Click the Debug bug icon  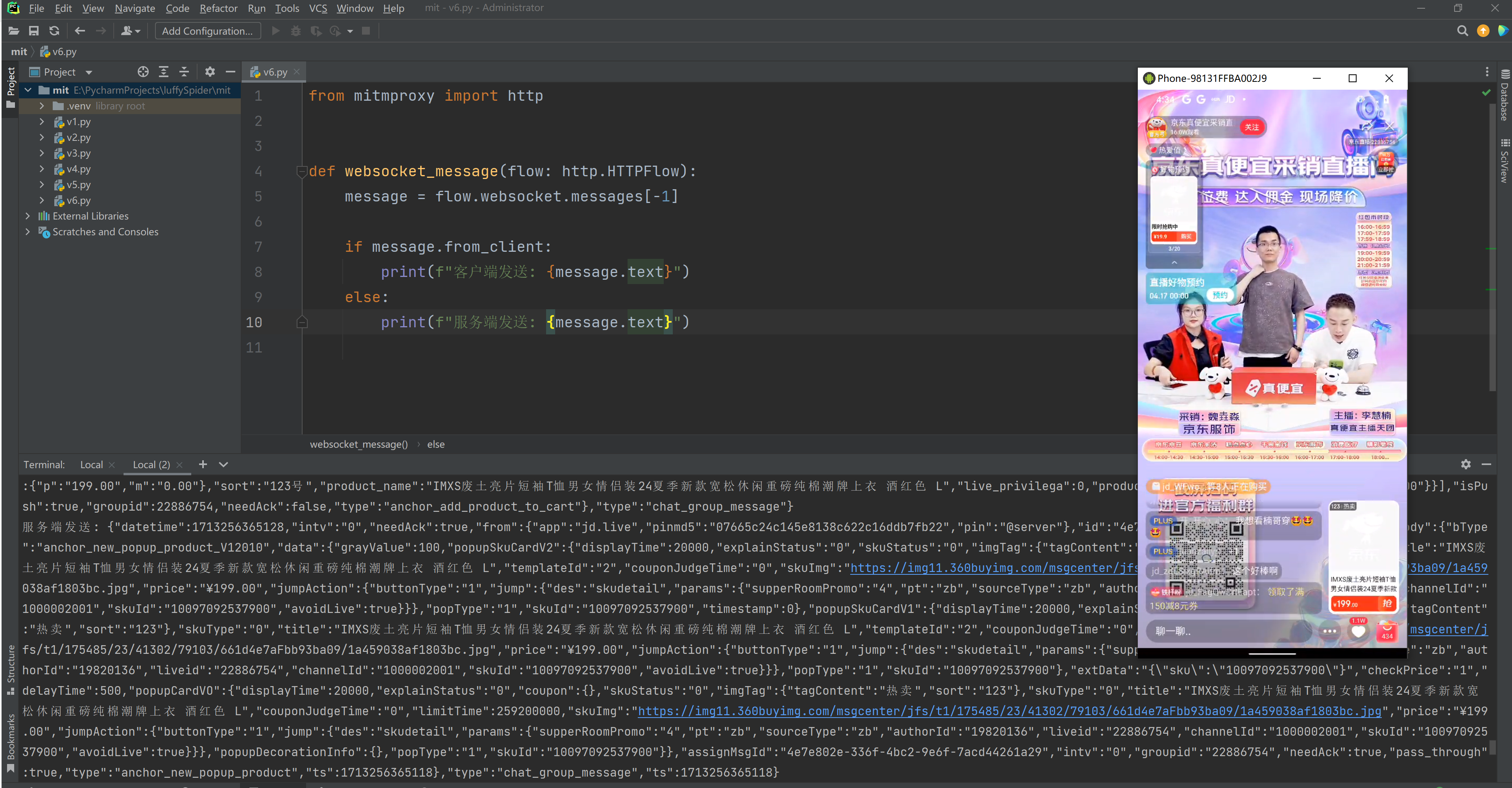(296, 31)
